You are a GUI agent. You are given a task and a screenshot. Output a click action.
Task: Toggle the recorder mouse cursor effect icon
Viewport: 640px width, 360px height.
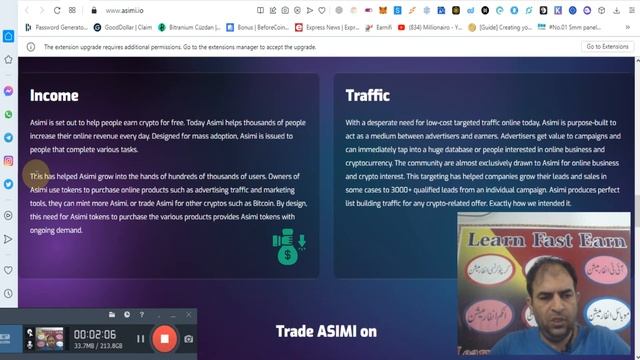point(29,333)
